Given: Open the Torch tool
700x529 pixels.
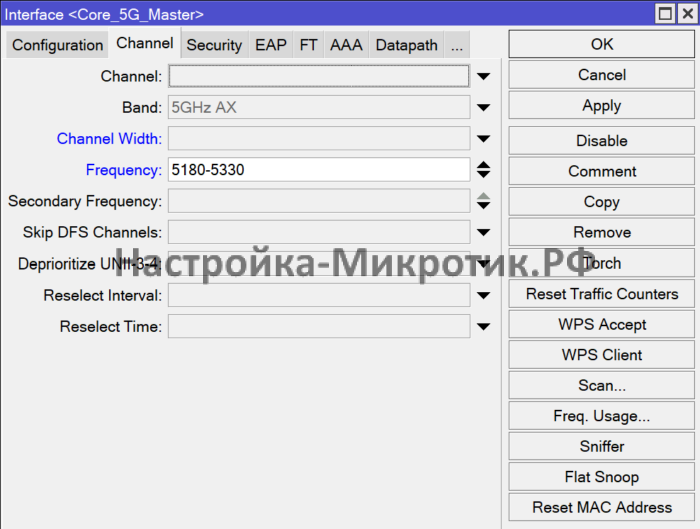Looking at the screenshot, I should pyautogui.click(x=602, y=263).
